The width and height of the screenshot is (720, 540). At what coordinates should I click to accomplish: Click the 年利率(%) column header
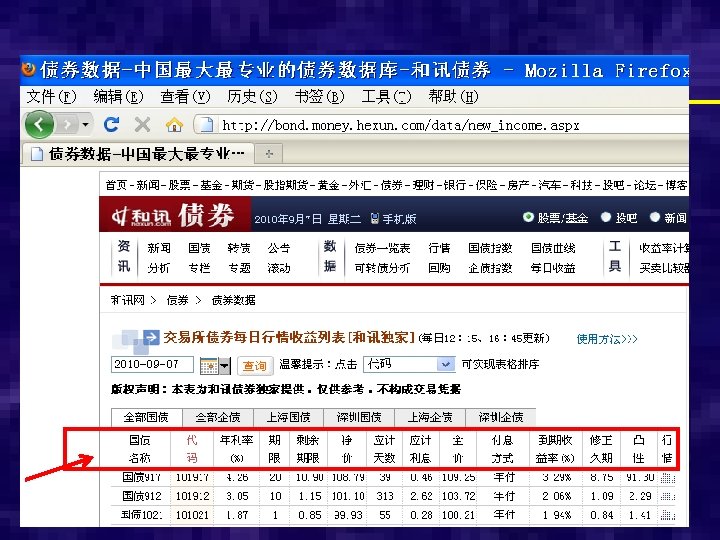236,449
